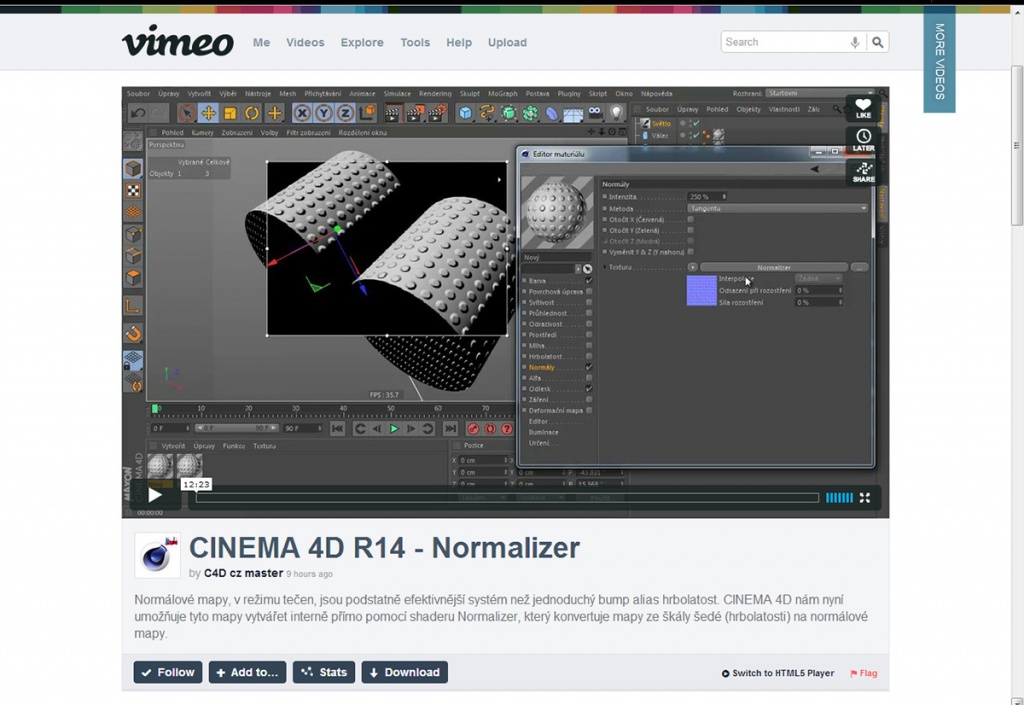
Task: Select the Scale tool in Cinema 4D
Action: click(x=230, y=113)
